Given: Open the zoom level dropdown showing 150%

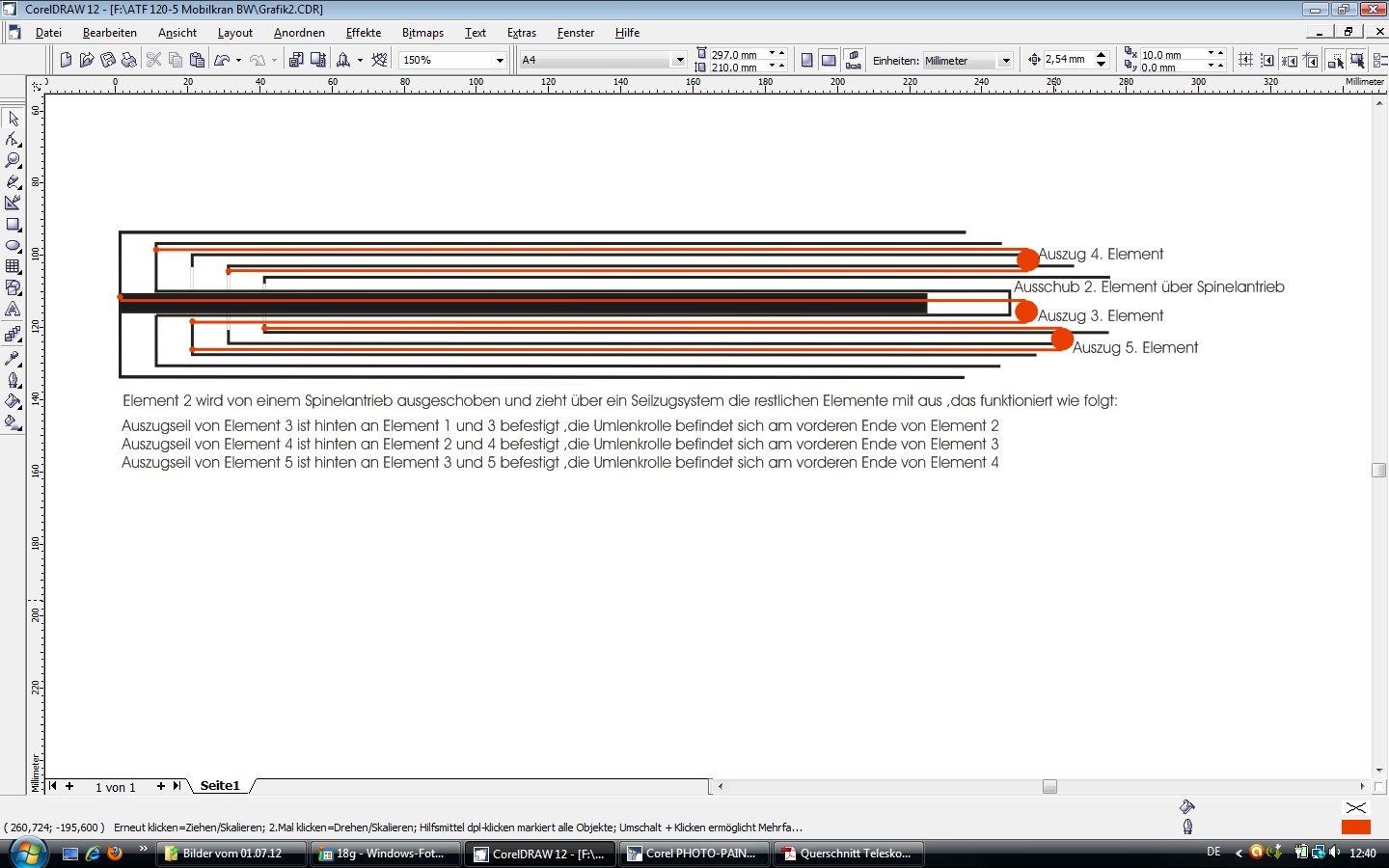Looking at the screenshot, I should pyautogui.click(x=500, y=60).
